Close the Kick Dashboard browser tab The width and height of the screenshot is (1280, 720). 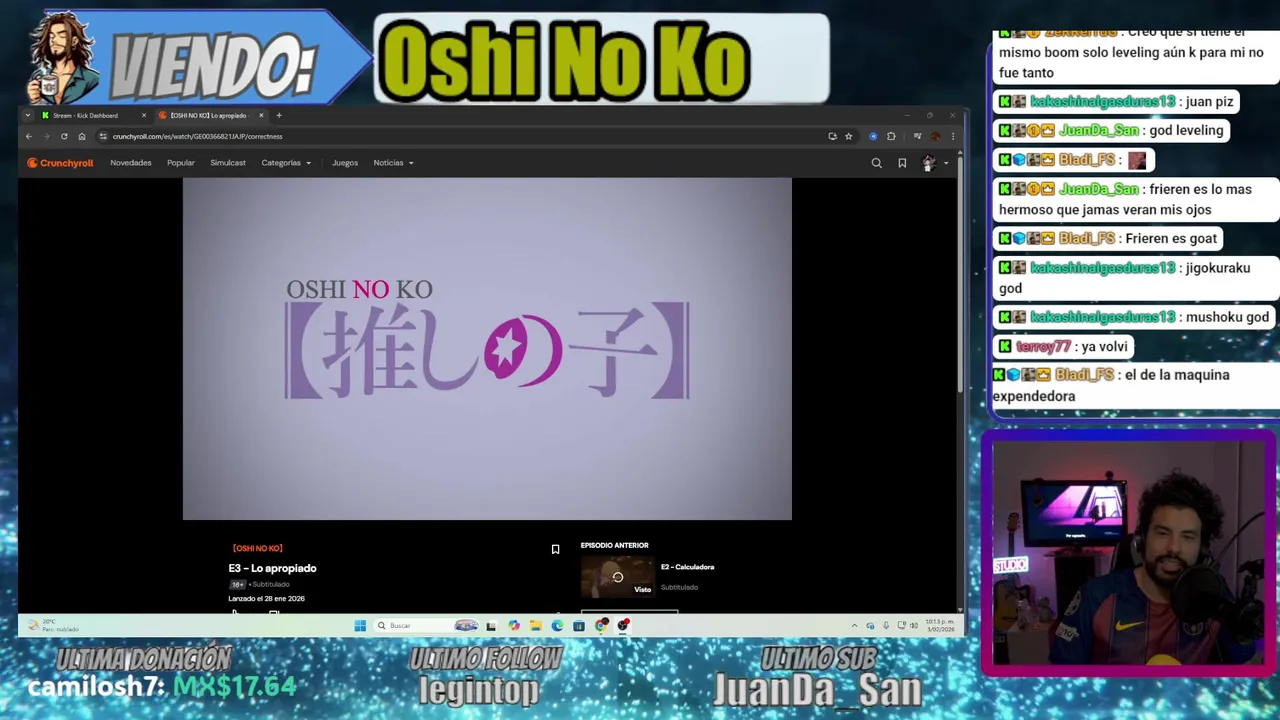(143, 115)
